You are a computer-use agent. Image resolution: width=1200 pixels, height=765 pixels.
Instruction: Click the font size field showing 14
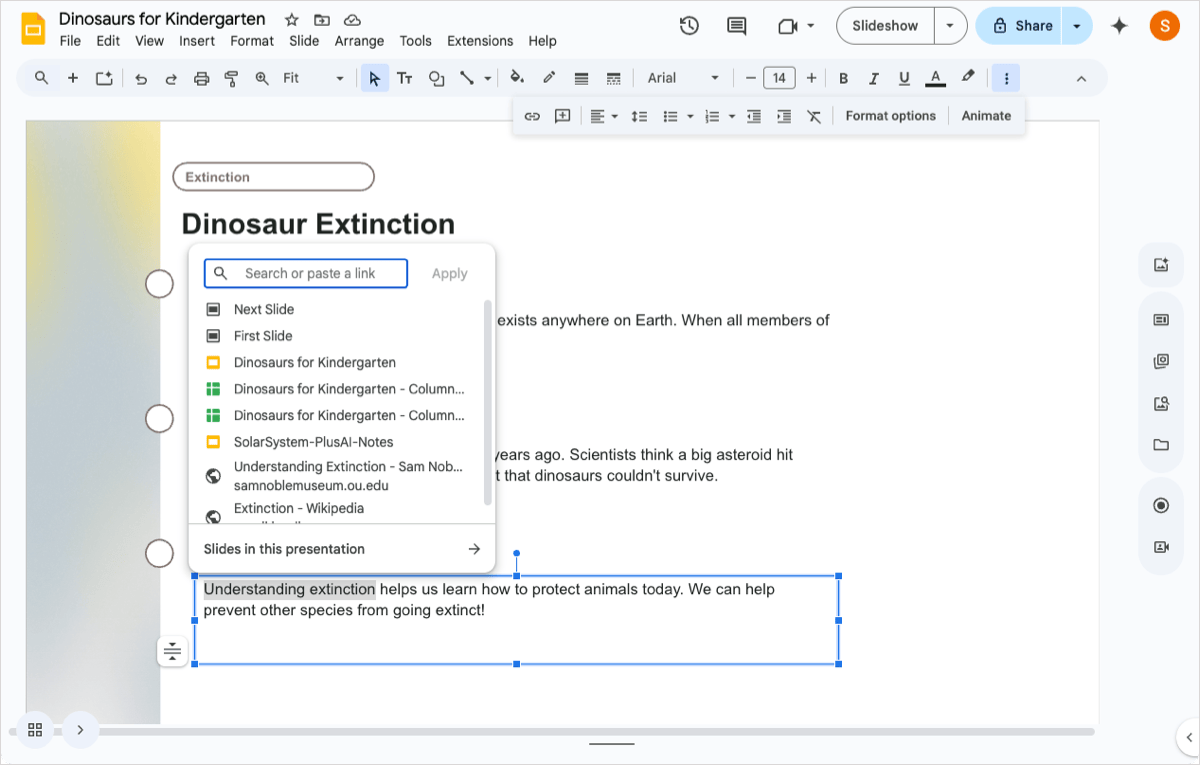click(x=779, y=78)
